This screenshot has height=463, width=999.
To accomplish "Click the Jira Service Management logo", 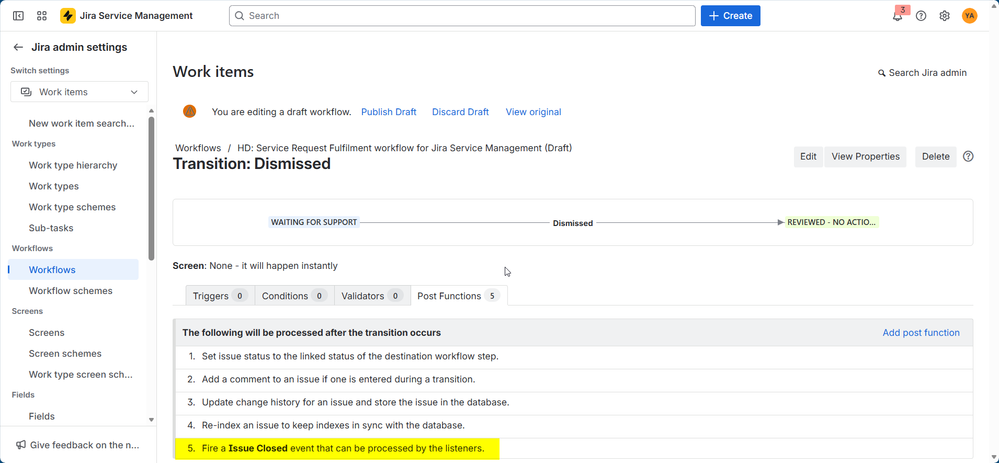I will click(68, 16).
